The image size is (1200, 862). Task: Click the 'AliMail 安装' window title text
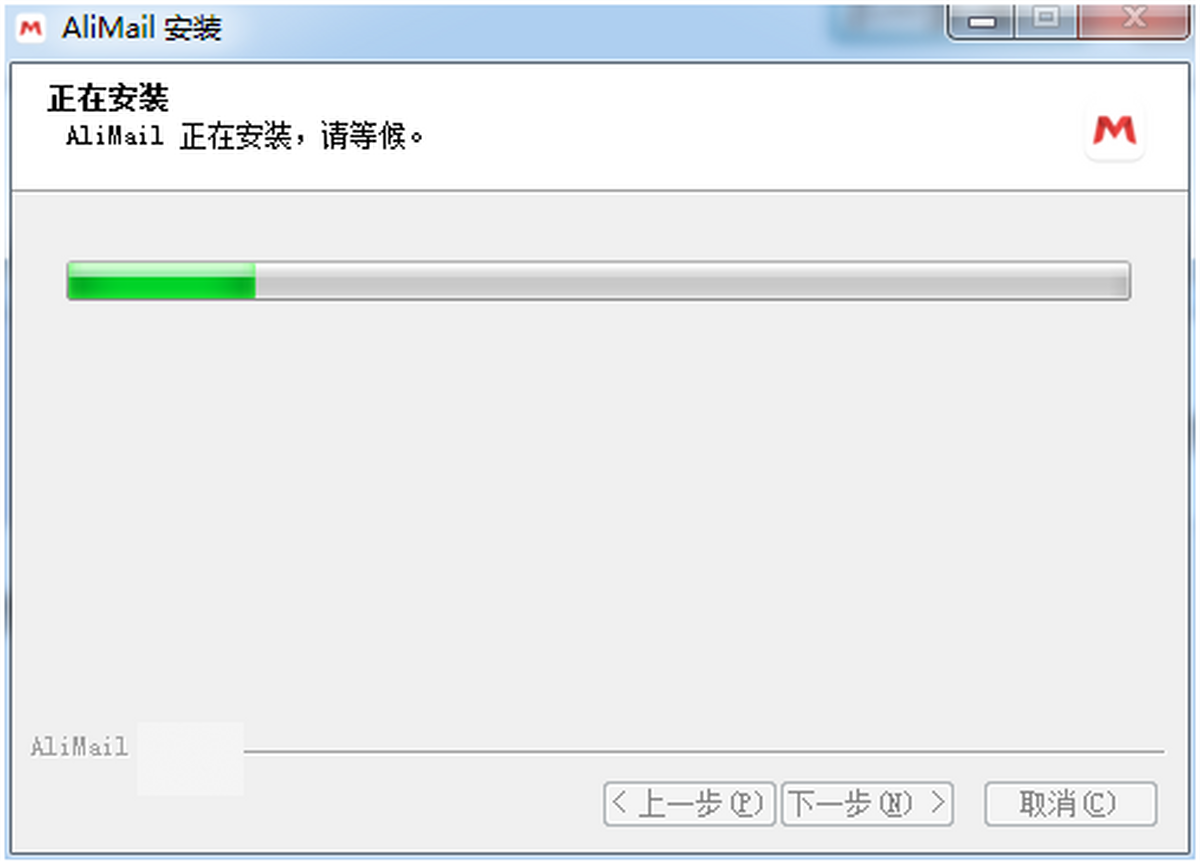click(141, 28)
